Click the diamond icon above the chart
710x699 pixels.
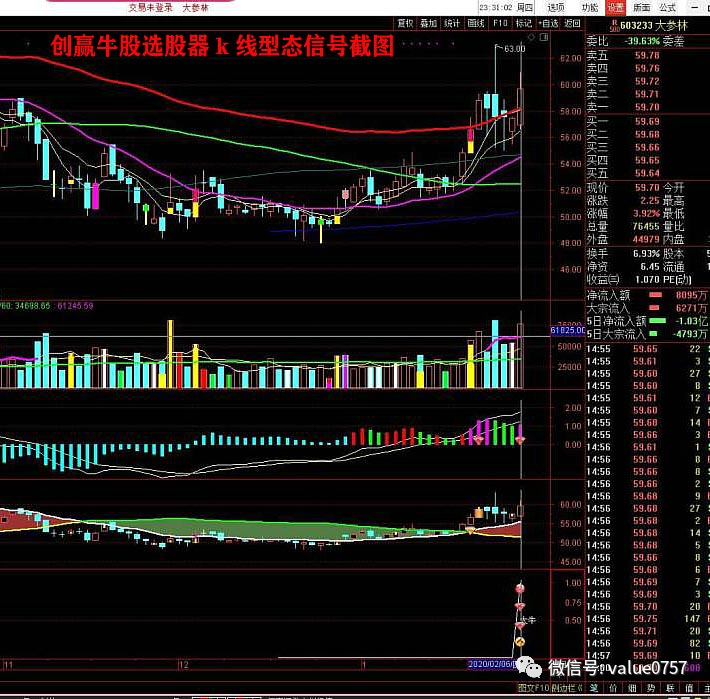pos(532,37)
